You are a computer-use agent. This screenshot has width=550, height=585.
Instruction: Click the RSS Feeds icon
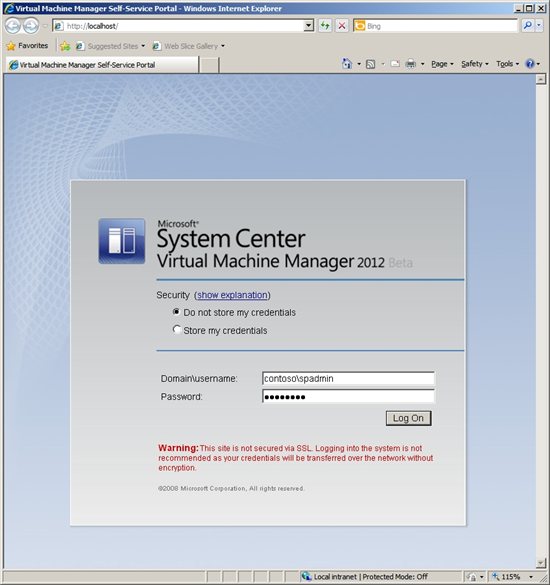tap(371, 64)
